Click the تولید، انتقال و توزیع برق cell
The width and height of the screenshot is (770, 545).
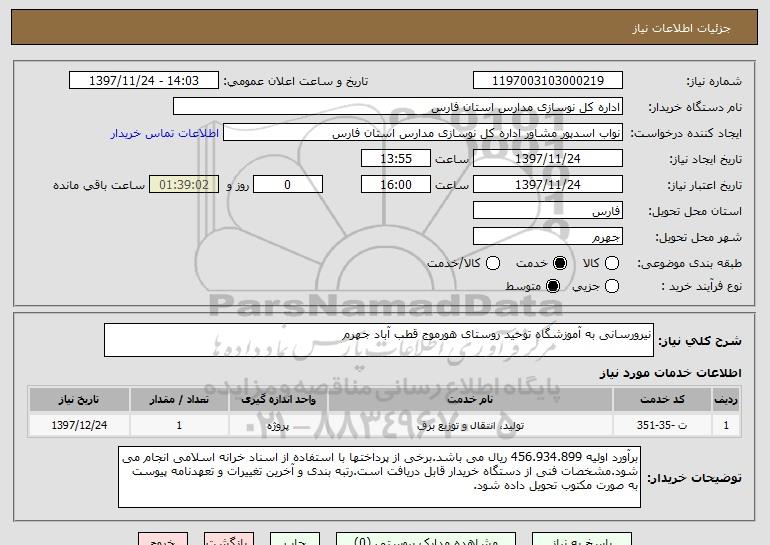coord(470,425)
